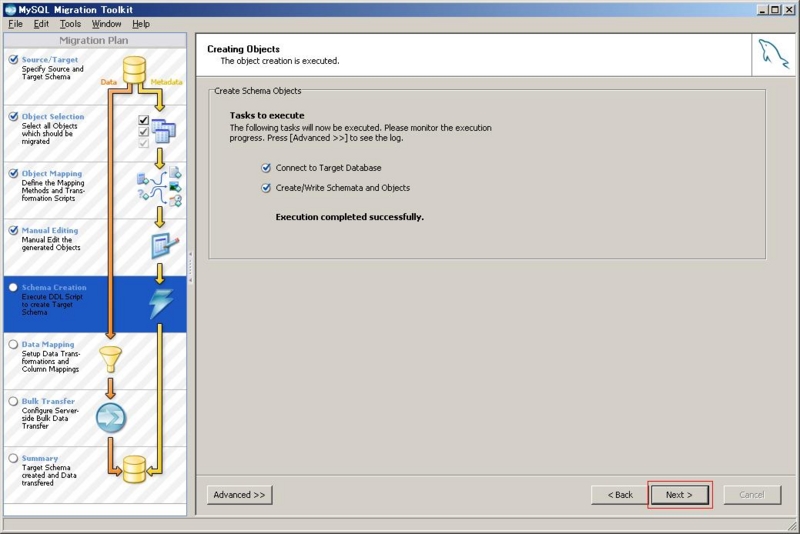The width and height of the screenshot is (800, 534).
Task: Click the Summary step indicator
Action: click(x=13, y=458)
